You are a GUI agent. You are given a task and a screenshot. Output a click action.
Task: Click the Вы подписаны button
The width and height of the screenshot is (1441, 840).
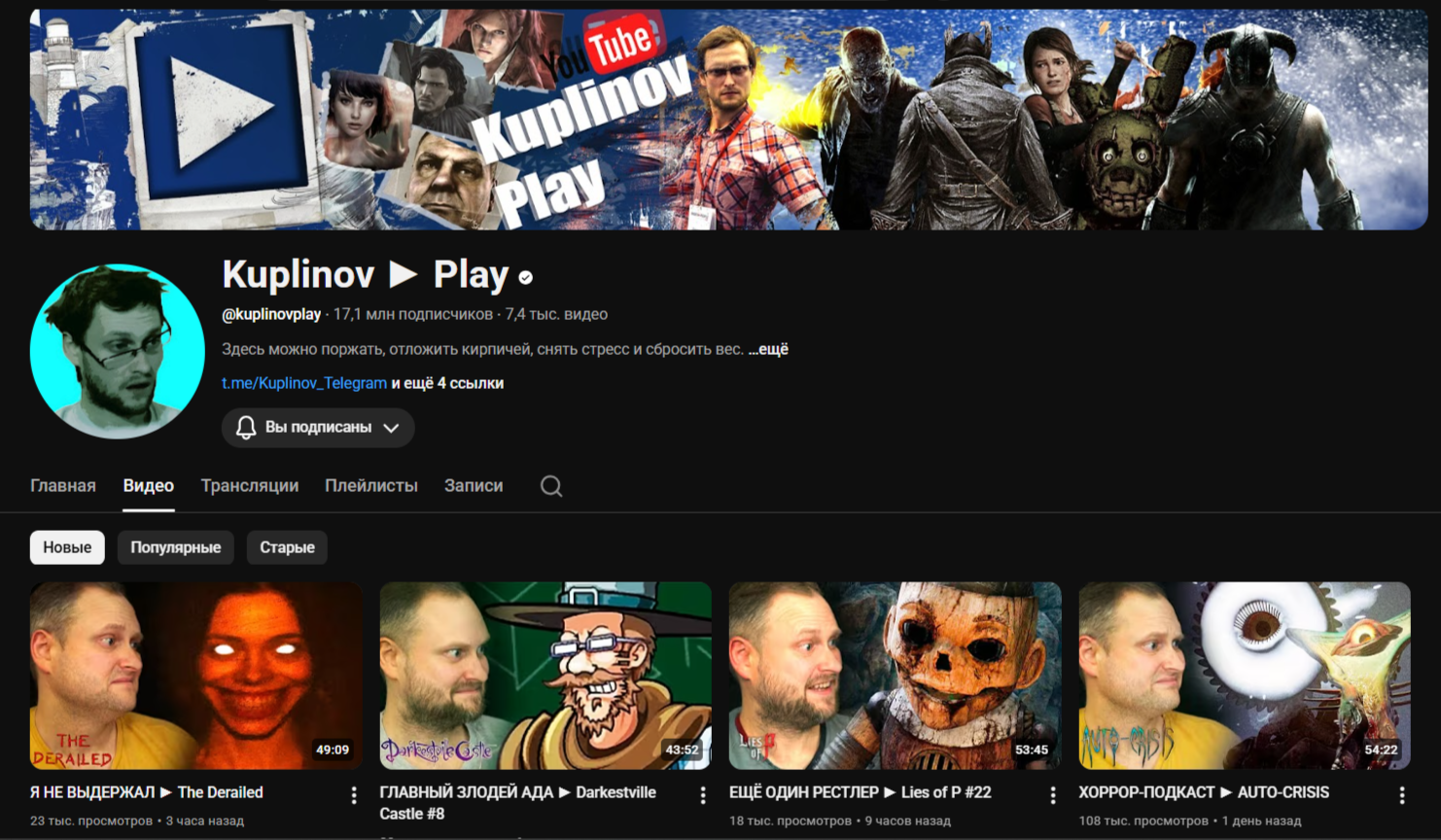point(318,428)
